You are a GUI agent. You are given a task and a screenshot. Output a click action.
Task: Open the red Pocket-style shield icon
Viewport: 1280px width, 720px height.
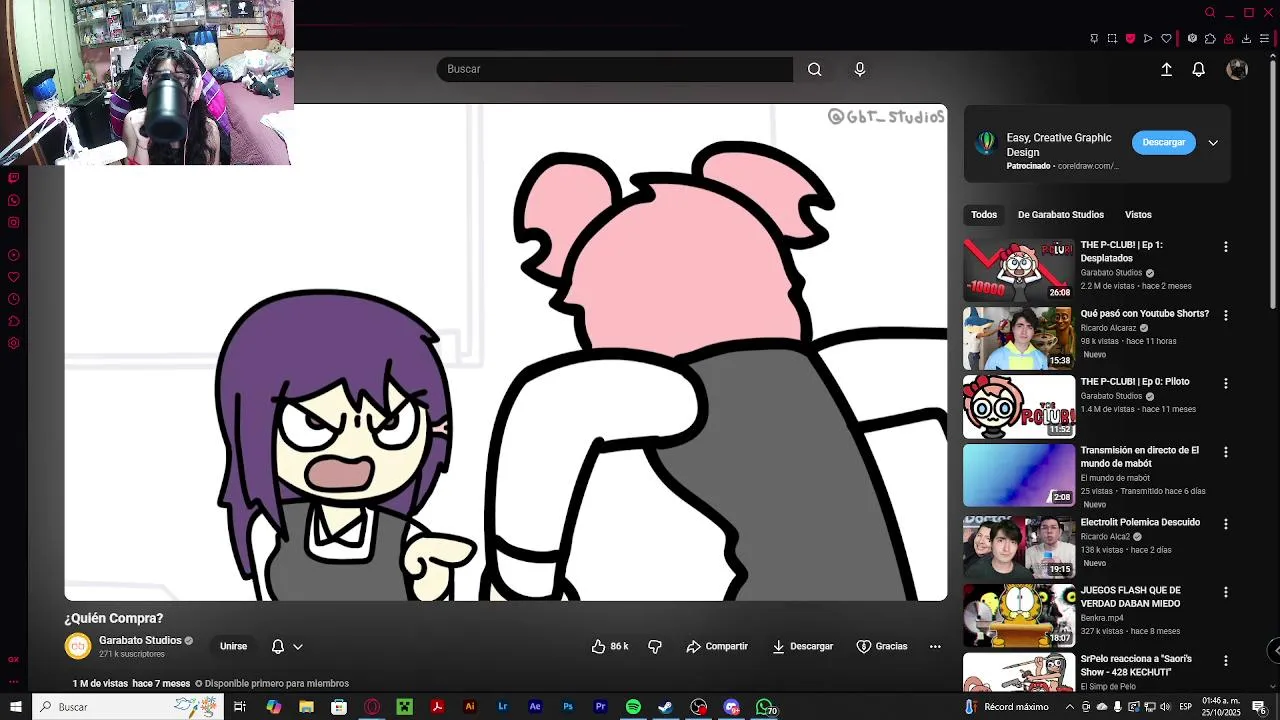point(1130,39)
